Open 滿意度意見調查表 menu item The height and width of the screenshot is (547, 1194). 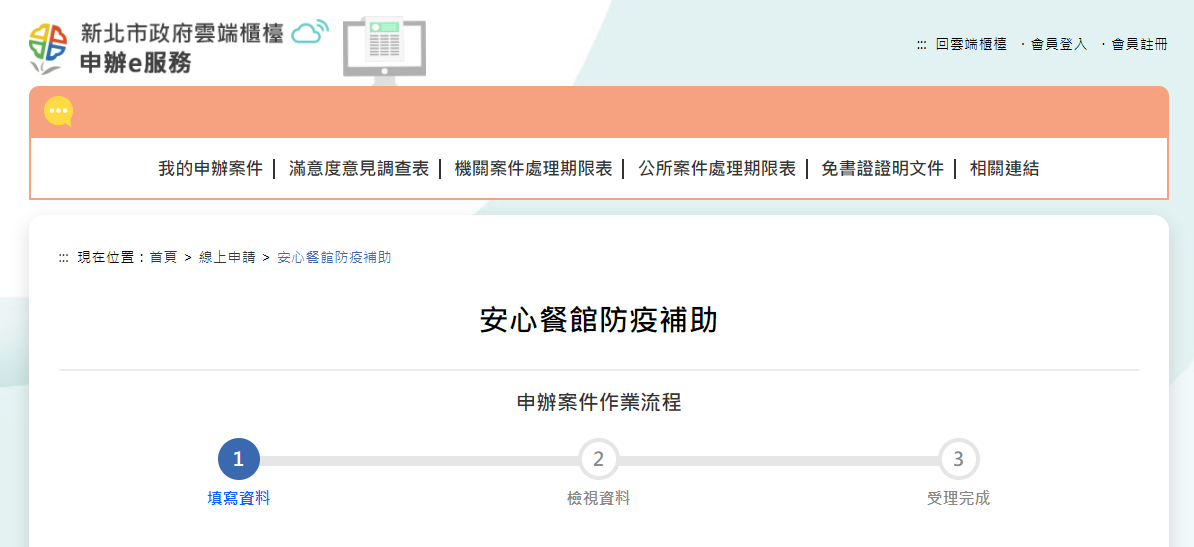359,169
